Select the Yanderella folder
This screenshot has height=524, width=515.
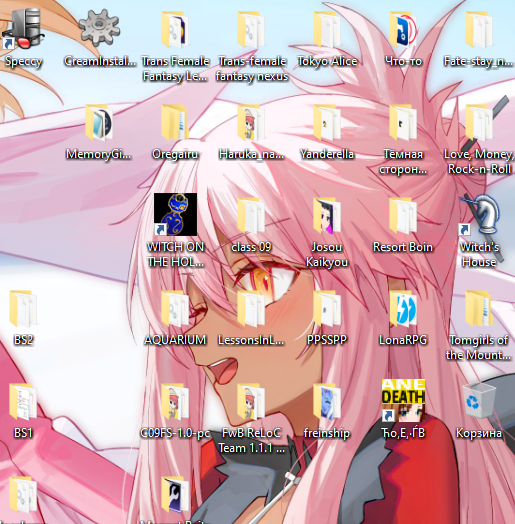click(327, 124)
